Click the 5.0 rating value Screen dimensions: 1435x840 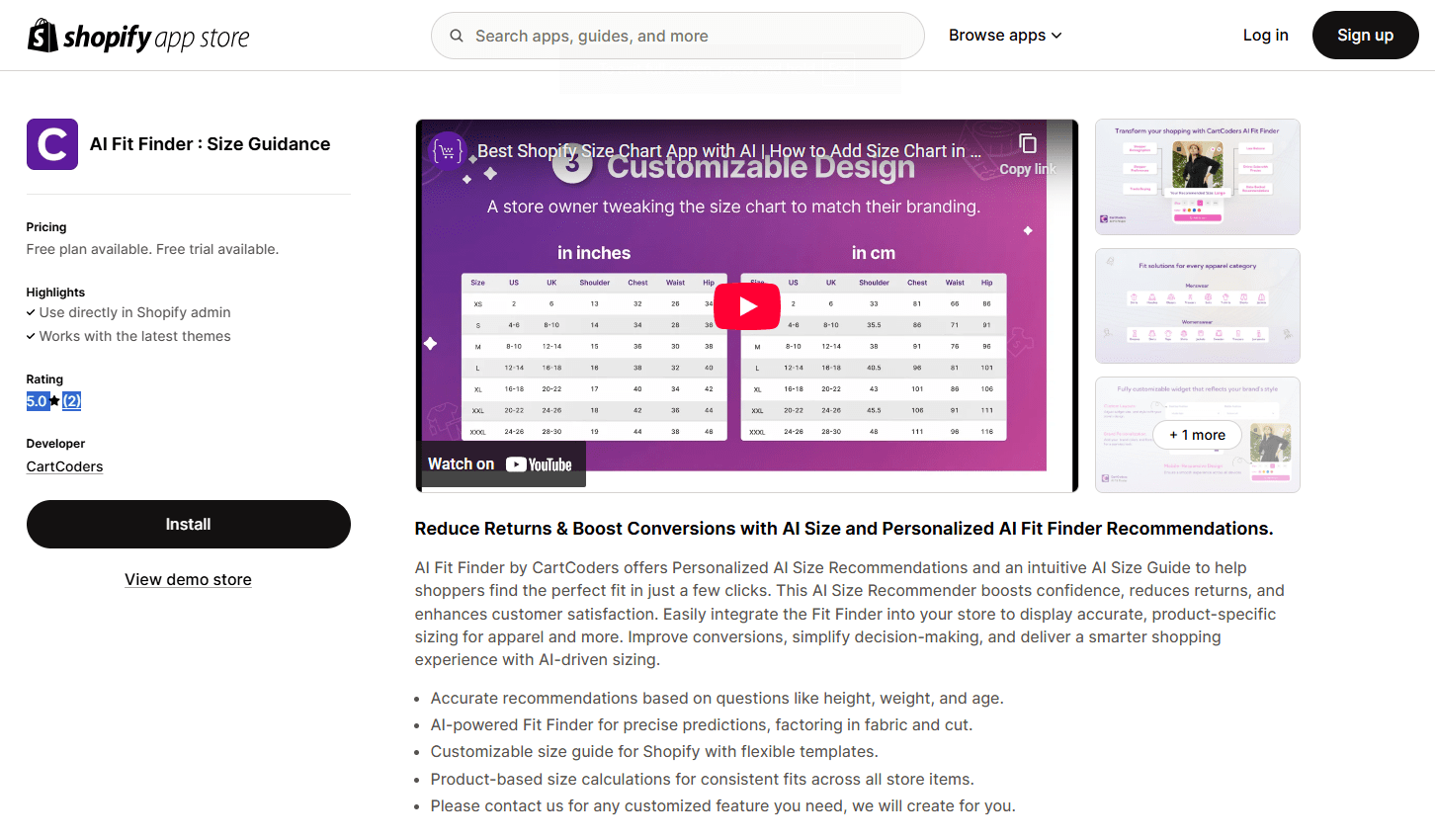37,401
